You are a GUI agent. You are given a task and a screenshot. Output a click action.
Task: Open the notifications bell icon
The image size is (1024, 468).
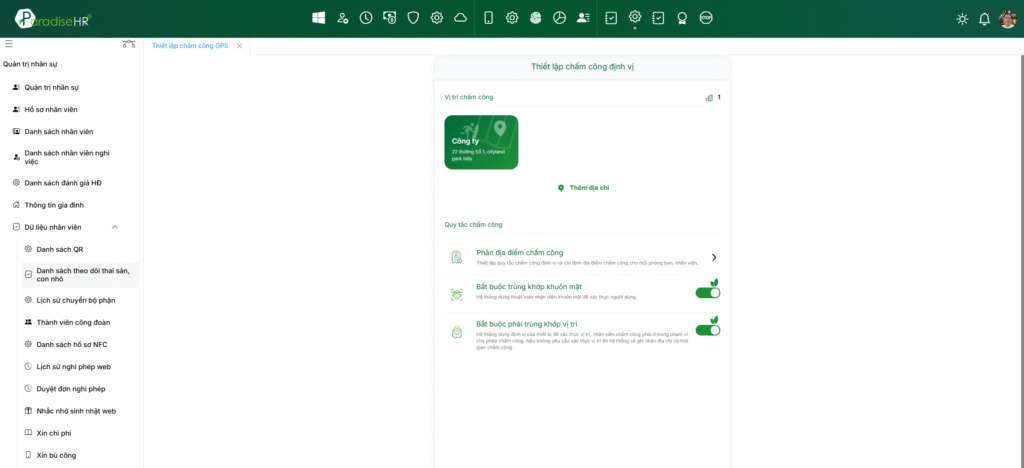(x=984, y=20)
